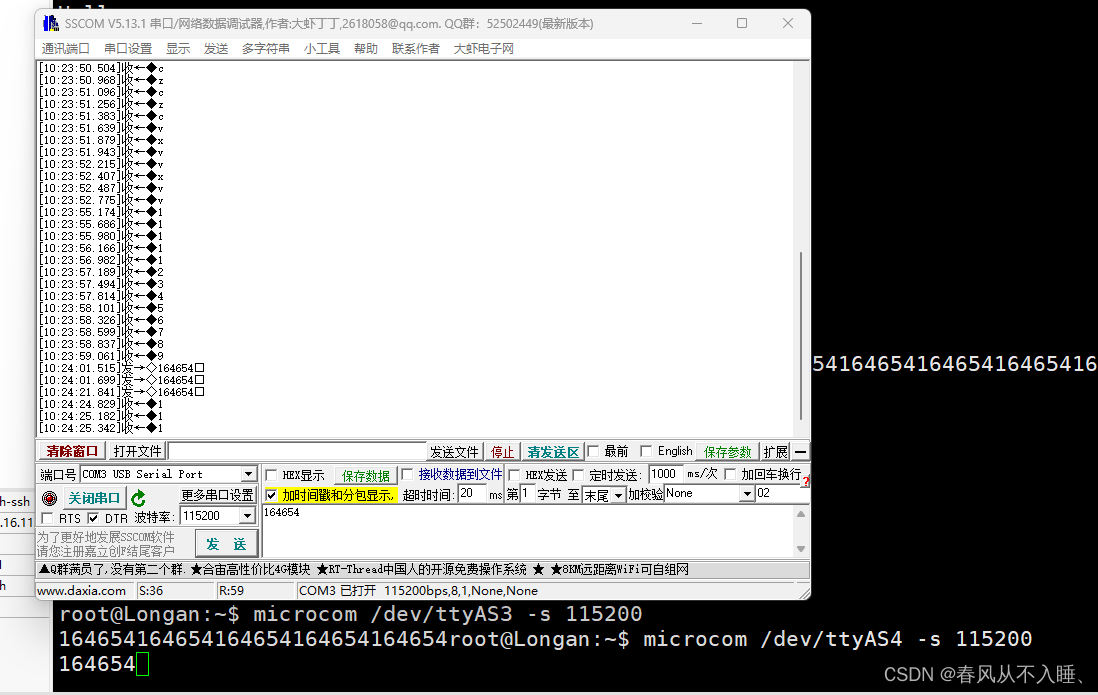The image size is (1098, 695).
Task: Click 停止 to stop sending
Action: pyautogui.click(x=503, y=451)
